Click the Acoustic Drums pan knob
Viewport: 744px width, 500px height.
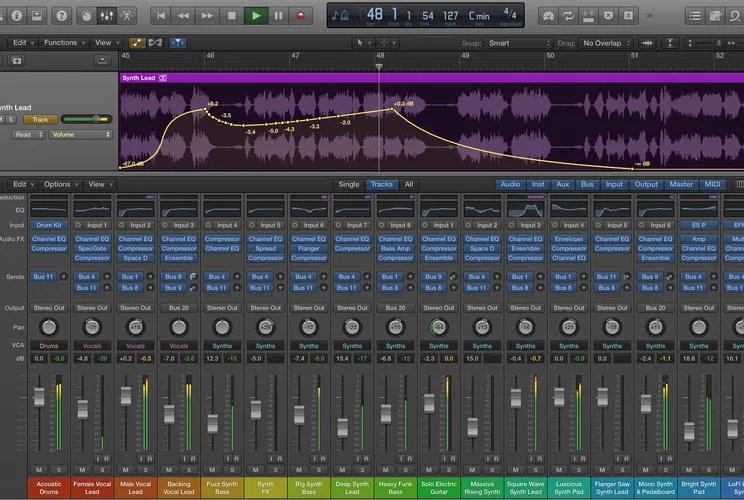pos(49,327)
